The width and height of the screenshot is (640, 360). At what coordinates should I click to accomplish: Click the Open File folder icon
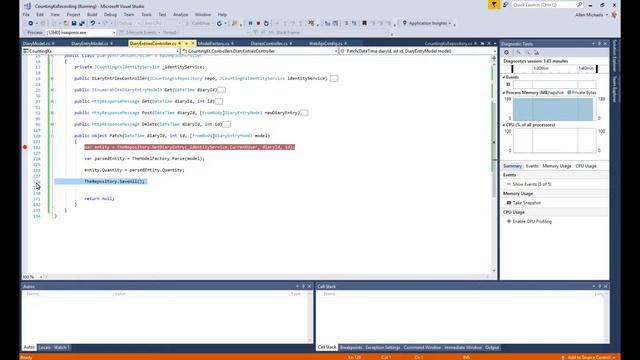(x=66, y=23)
